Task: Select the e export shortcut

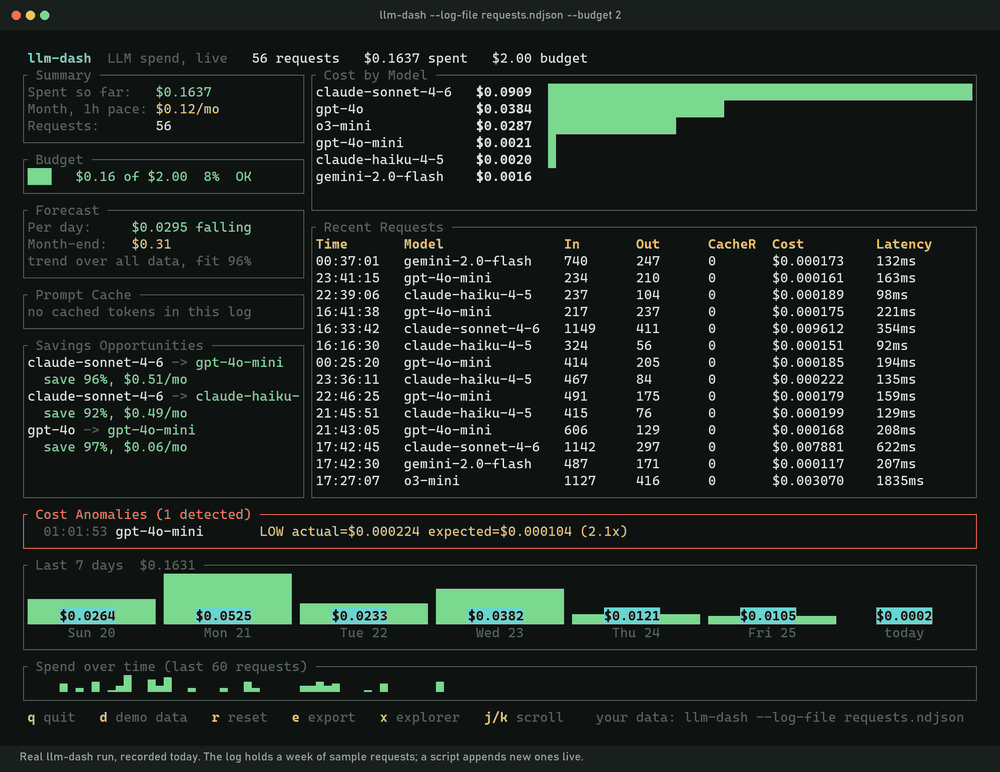Action: click(x=323, y=717)
